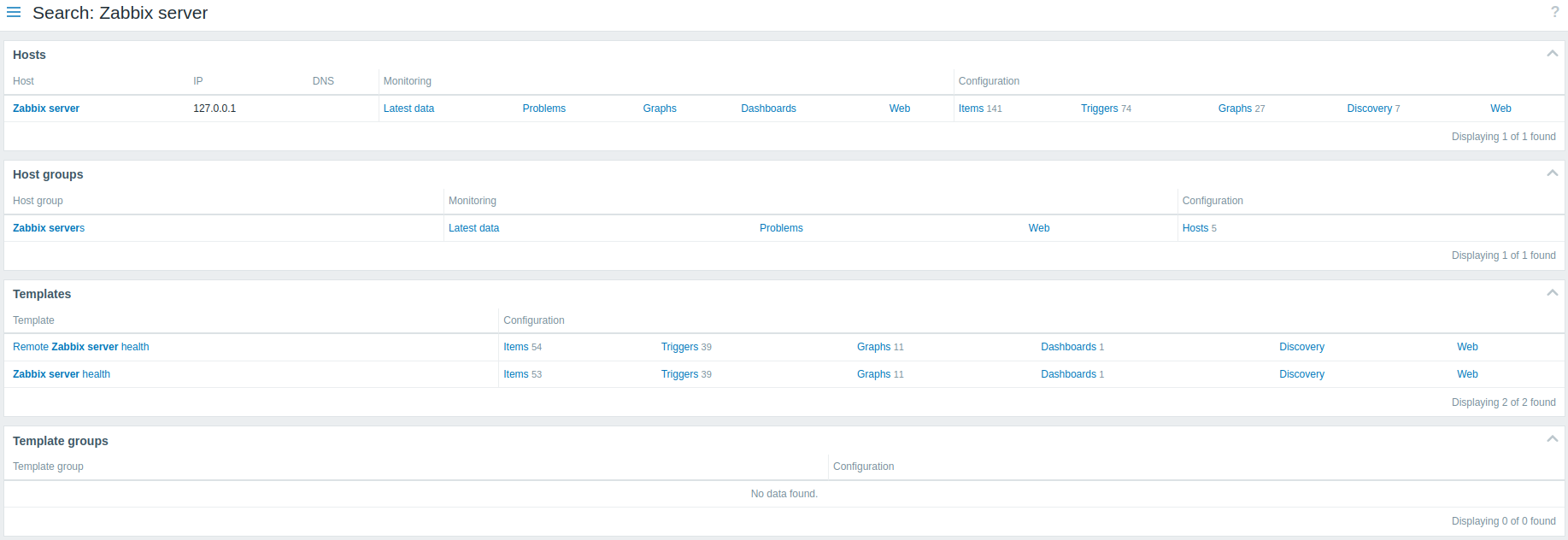Open Web for Zabbix servers group

point(1039,228)
